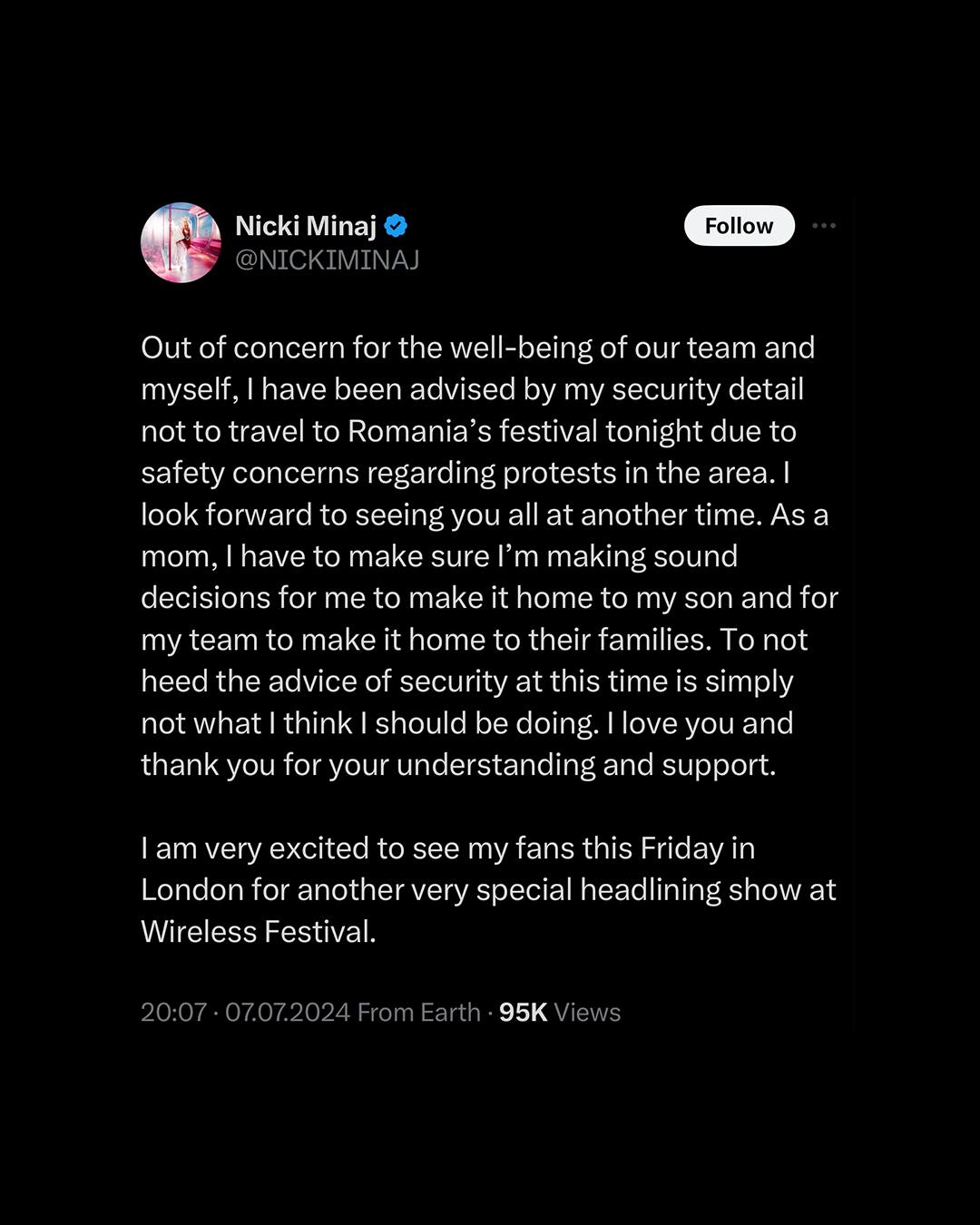Click the 20:07 timestamp
980x1225 pixels.
tap(173, 1013)
